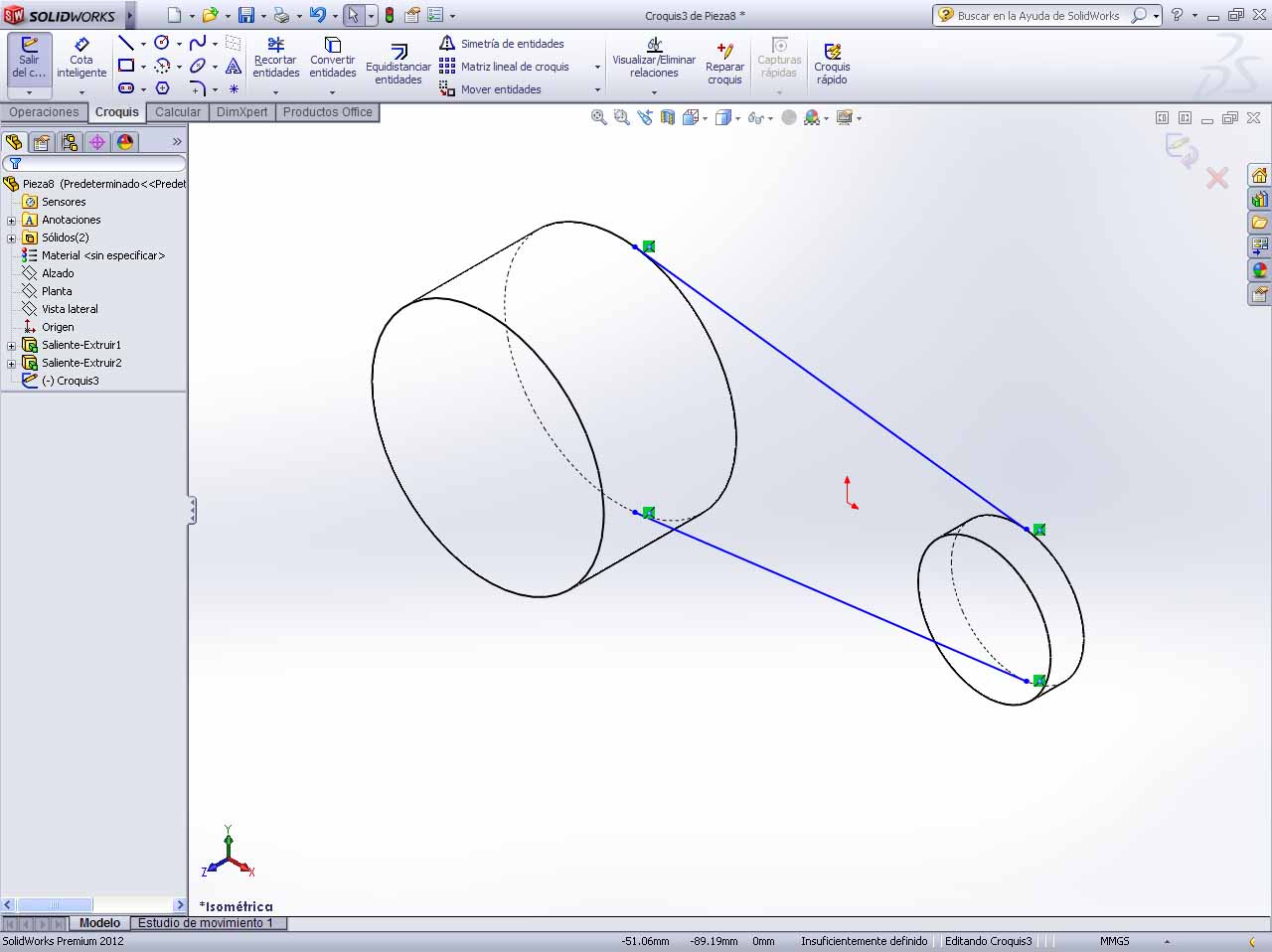This screenshot has height=952, width=1272.
Task: Select the Ellipse sketch tool
Action: pyautogui.click(x=198, y=66)
